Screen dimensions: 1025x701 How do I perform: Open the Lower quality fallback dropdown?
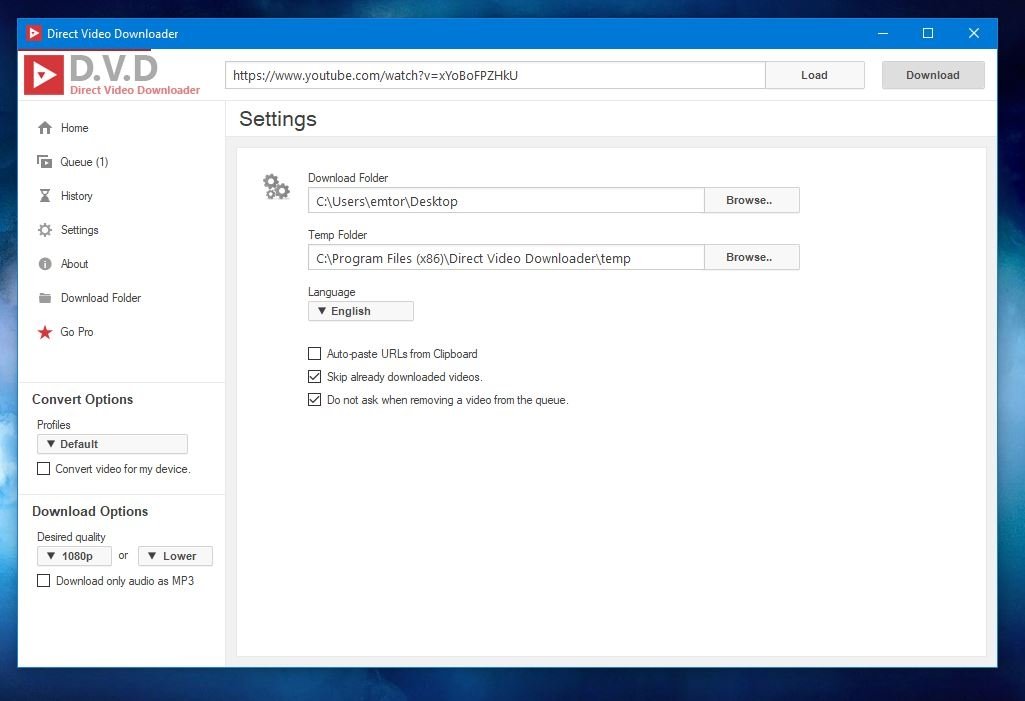[x=175, y=556]
